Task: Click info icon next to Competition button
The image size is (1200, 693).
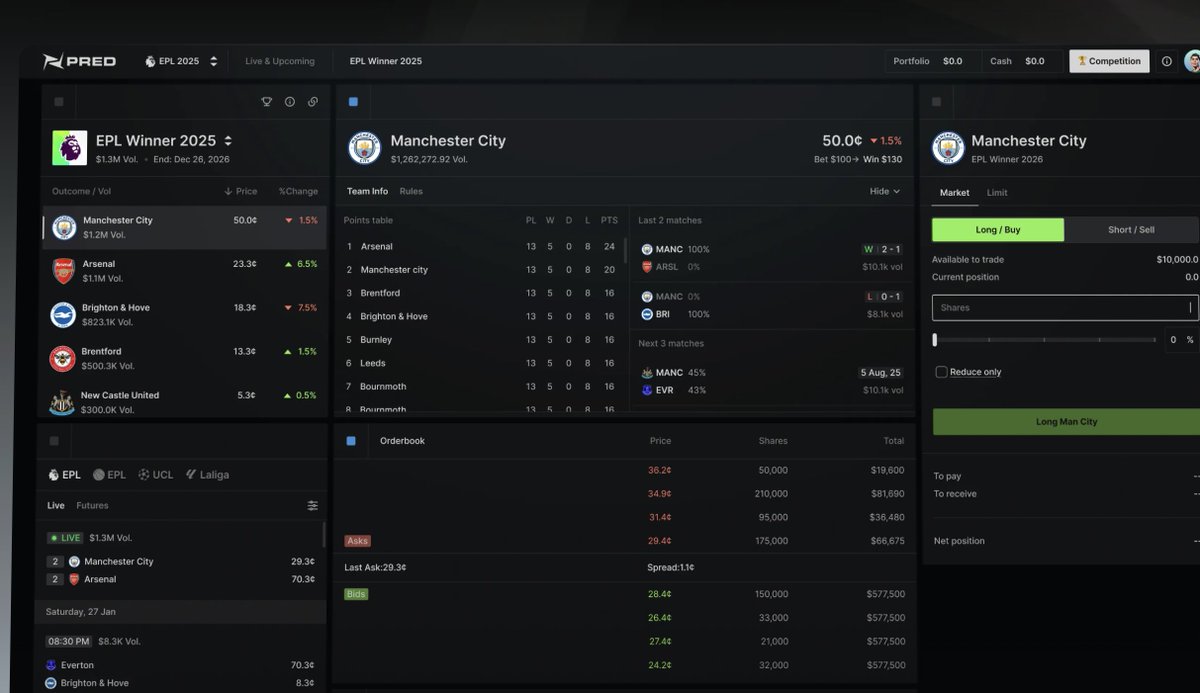Action: click(1166, 61)
